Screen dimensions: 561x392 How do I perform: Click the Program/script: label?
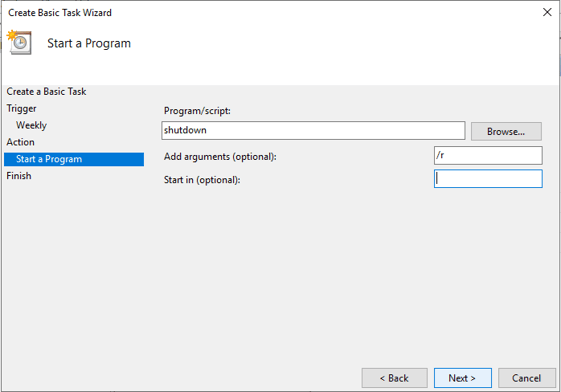point(197,111)
